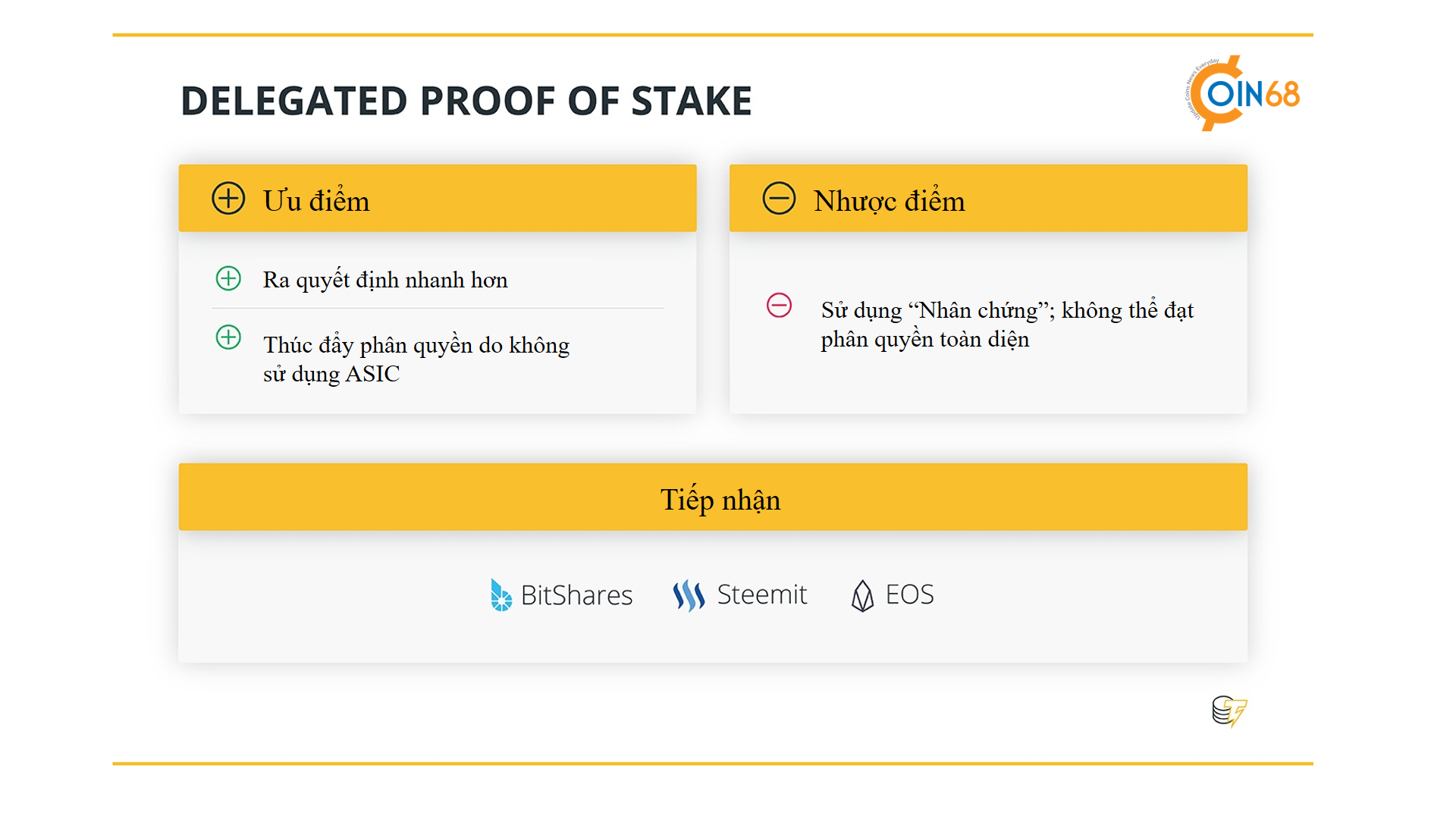Click green plus icon next to Ra quyết định
Image resolution: width=1456 pixels, height=819 pixels.
(x=228, y=278)
